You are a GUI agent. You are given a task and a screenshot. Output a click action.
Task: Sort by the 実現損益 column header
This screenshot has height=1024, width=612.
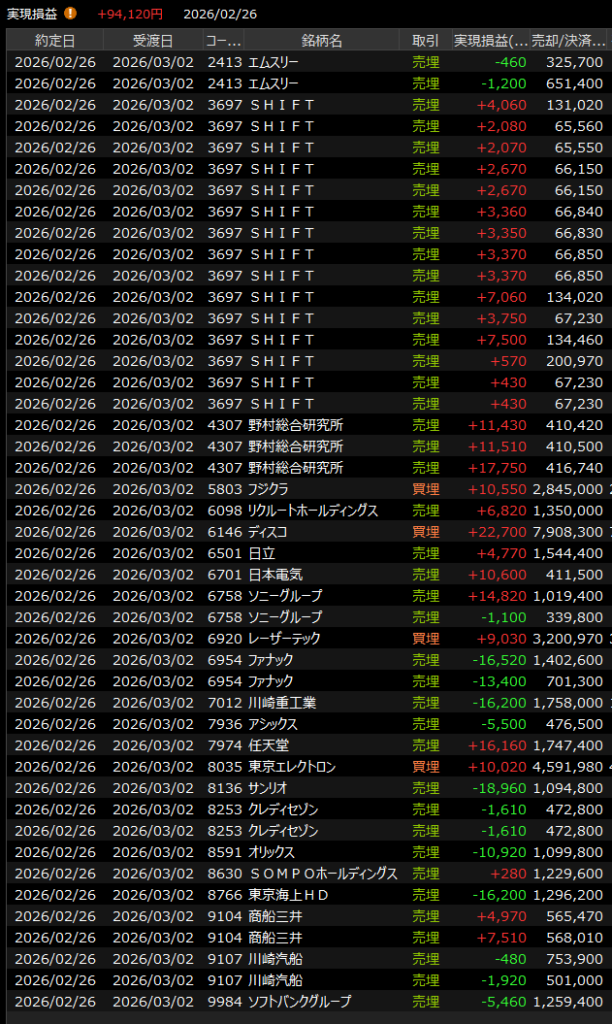point(490,40)
